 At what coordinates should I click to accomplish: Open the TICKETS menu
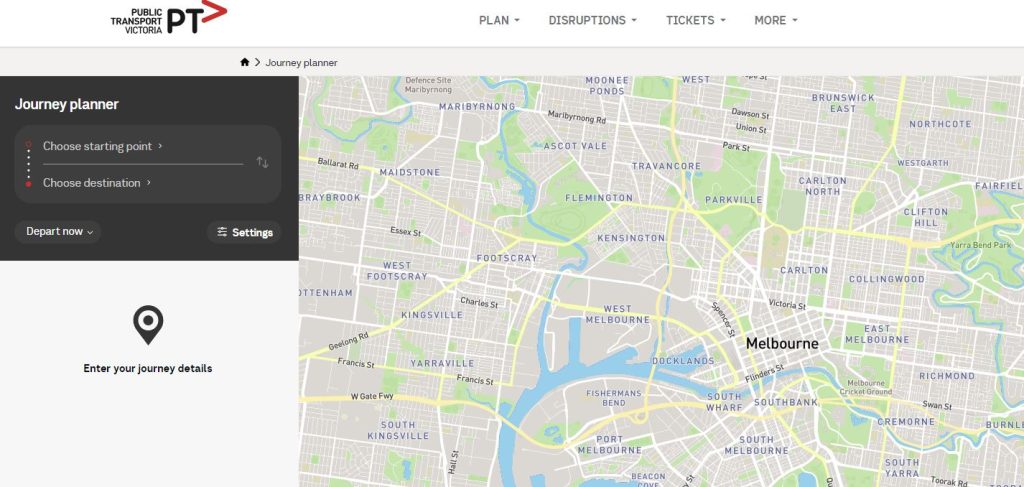click(x=696, y=20)
